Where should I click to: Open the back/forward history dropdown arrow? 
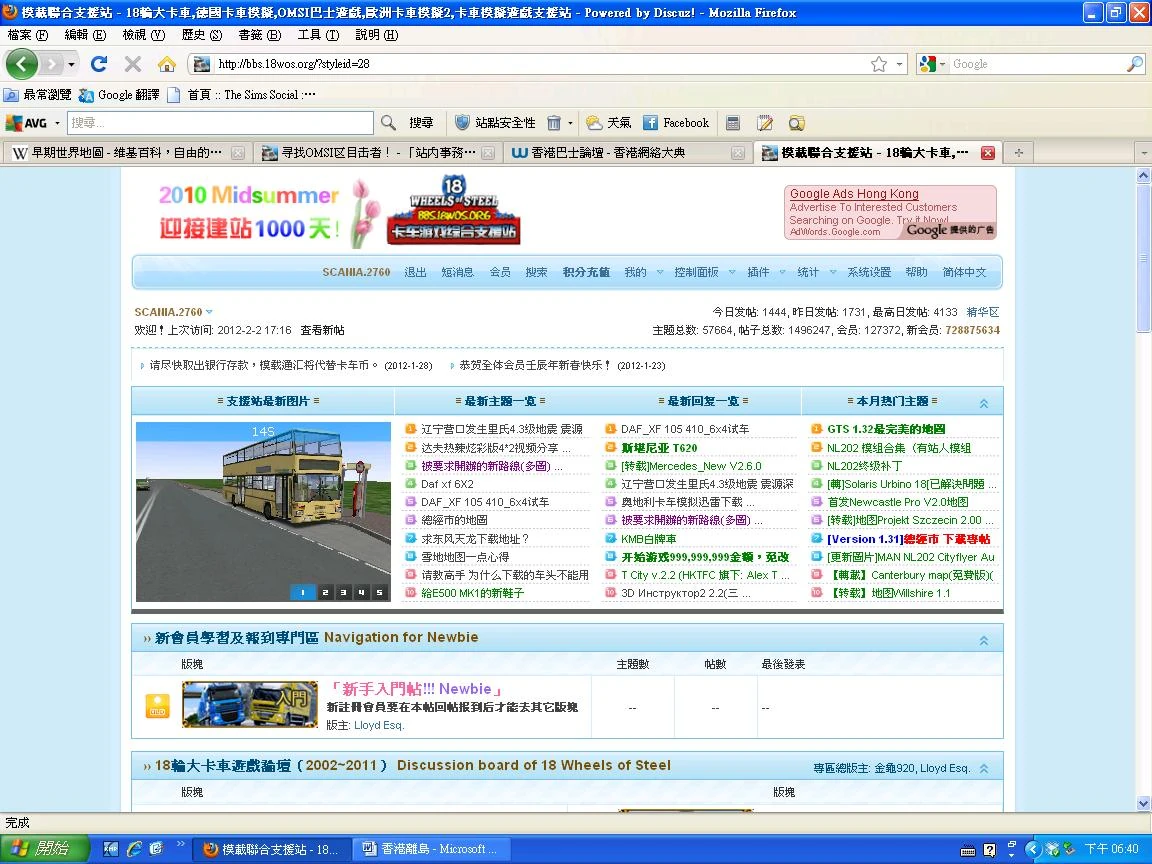tap(71, 64)
